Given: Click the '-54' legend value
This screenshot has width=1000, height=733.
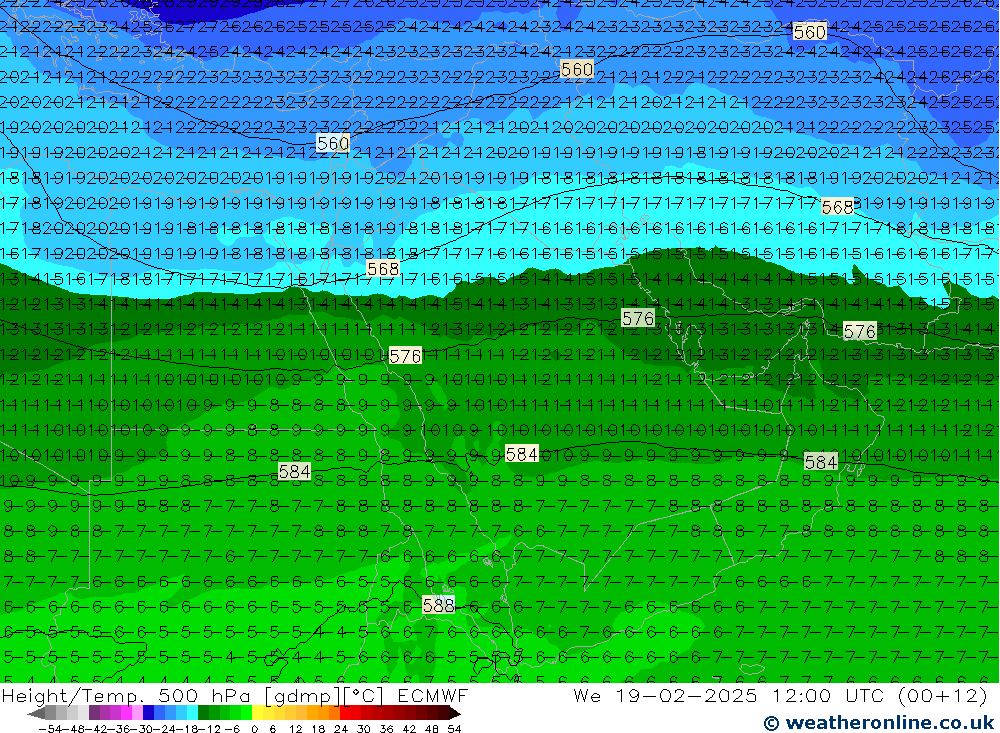Looking at the screenshot, I should click(x=50, y=729).
